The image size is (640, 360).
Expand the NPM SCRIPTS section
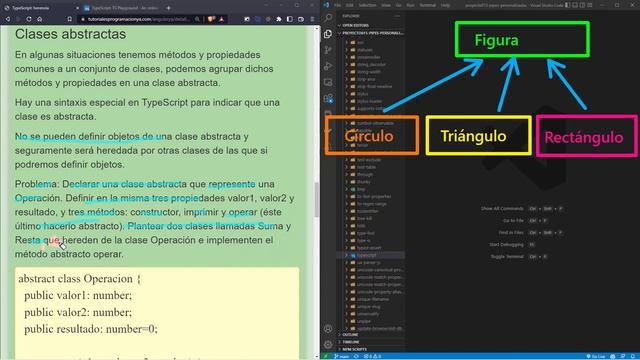coord(371,349)
